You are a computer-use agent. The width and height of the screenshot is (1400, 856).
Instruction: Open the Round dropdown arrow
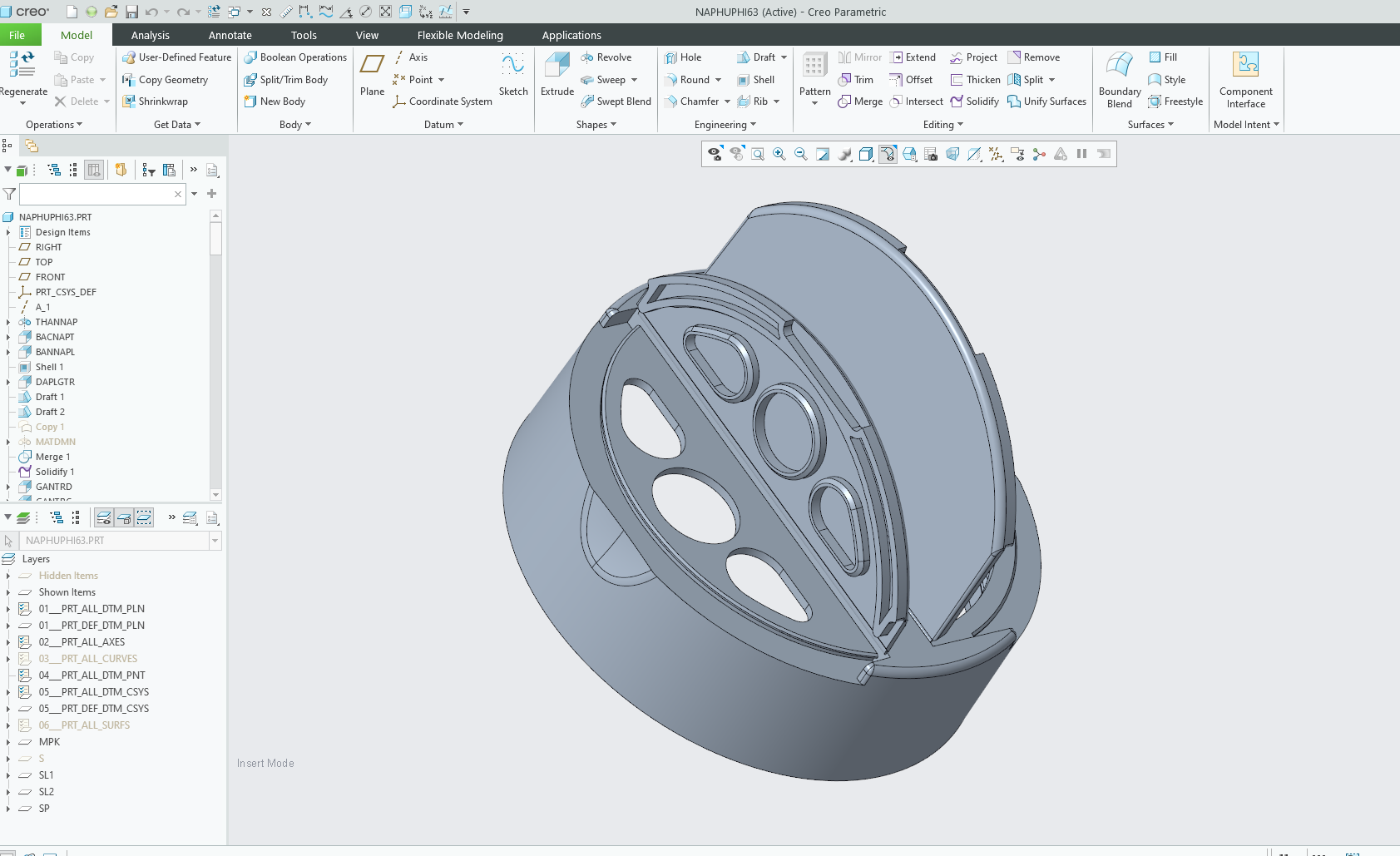coord(718,80)
